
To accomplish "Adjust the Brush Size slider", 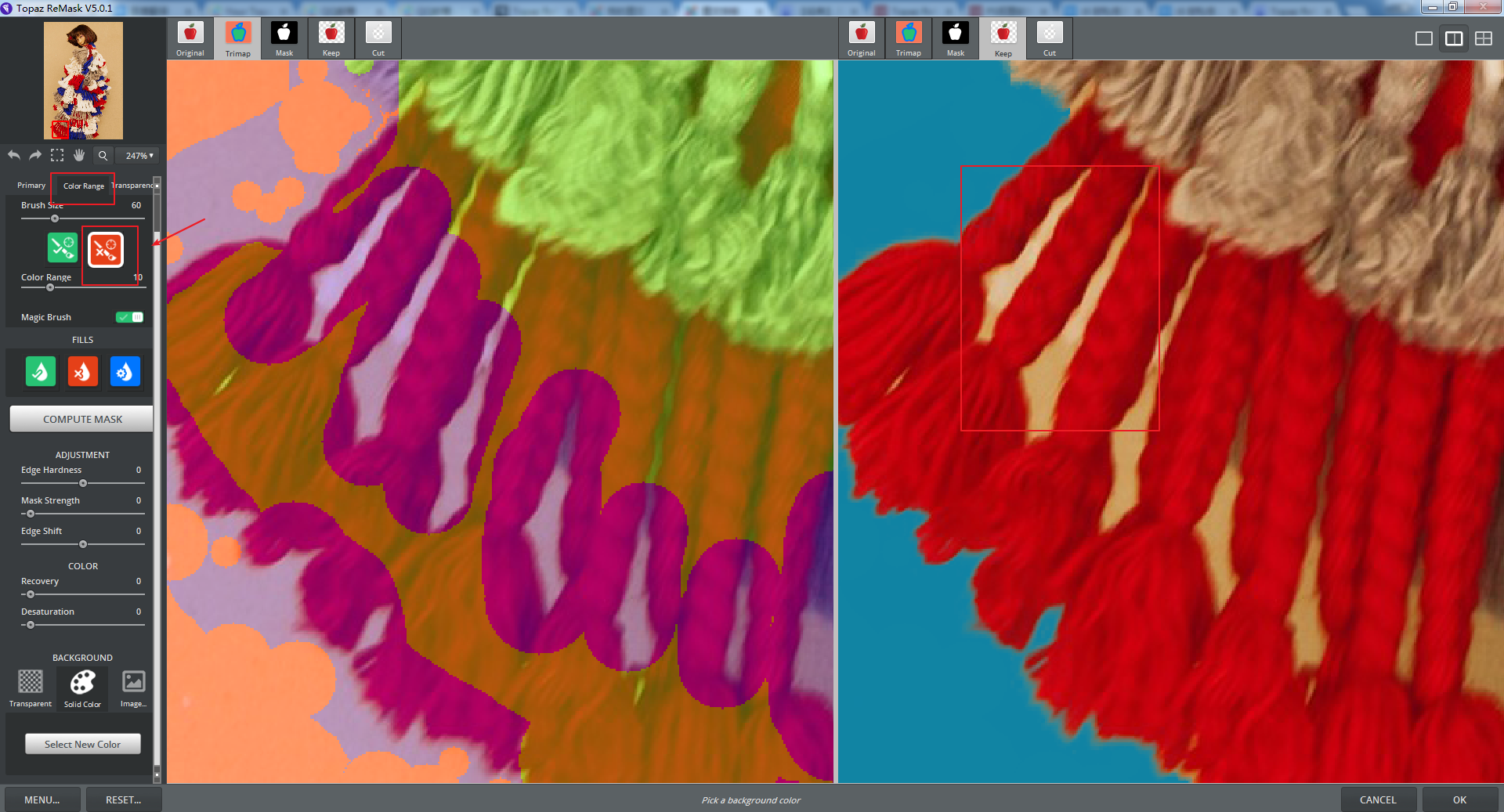I will click(82, 218).
